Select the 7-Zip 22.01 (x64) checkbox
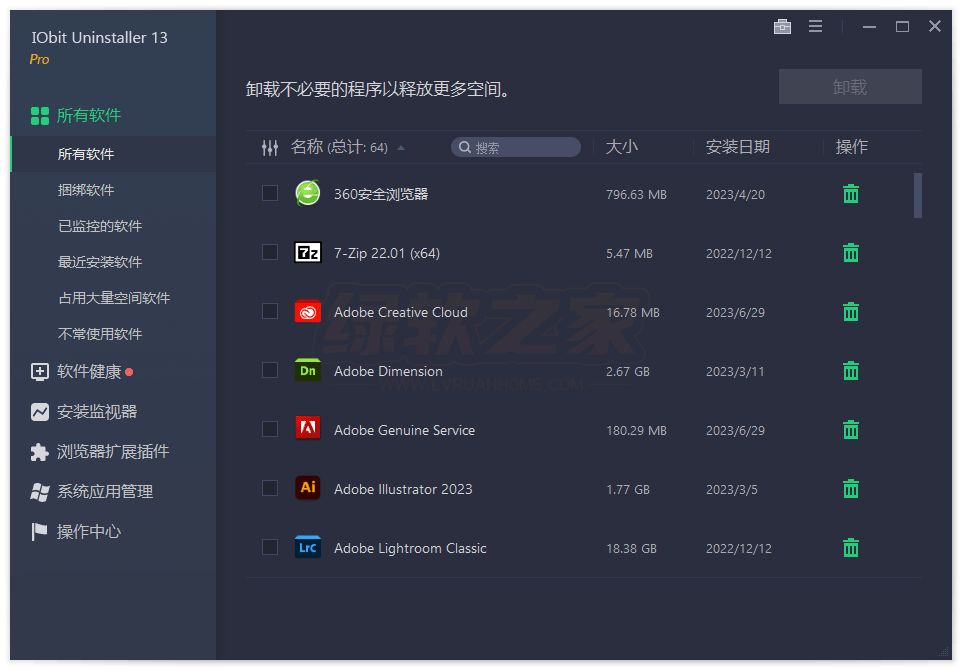This screenshot has width=962, height=670. [x=270, y=252]
